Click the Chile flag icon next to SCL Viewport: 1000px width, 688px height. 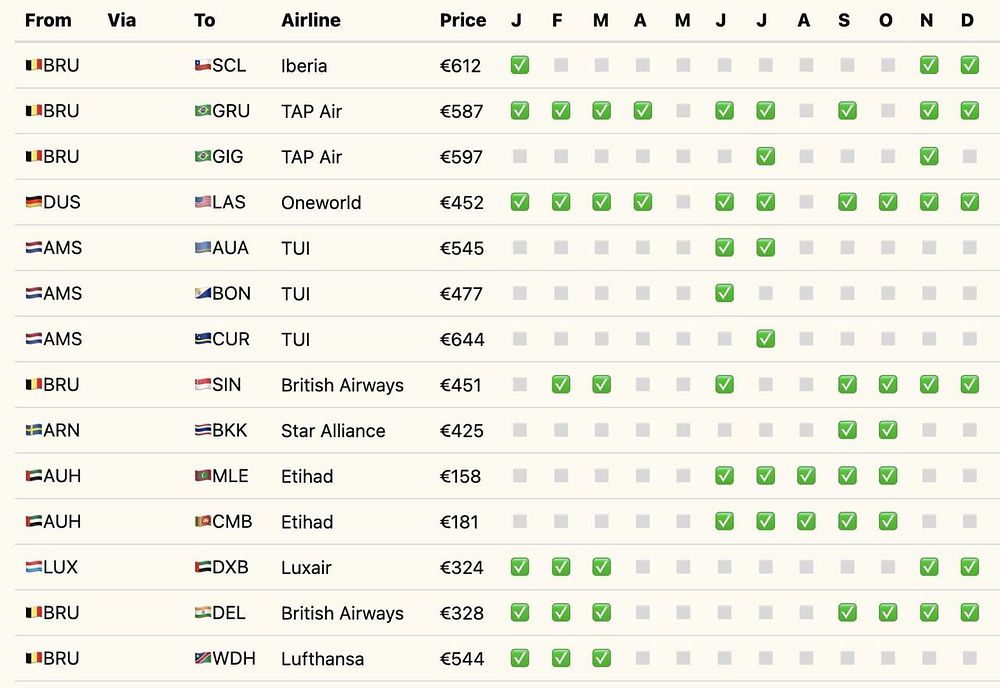[x=202, y=66]
